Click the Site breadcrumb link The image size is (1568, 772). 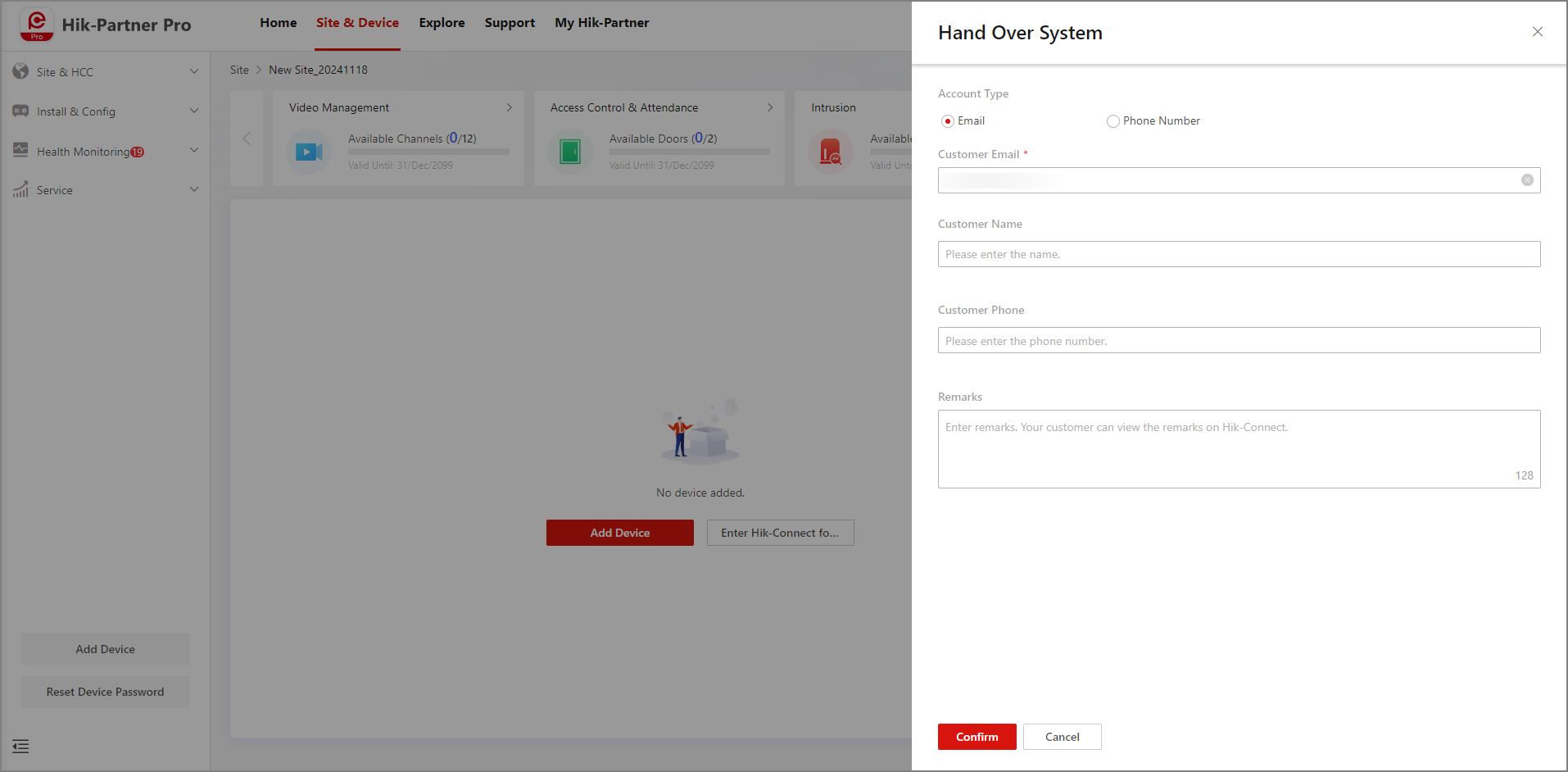239,70
